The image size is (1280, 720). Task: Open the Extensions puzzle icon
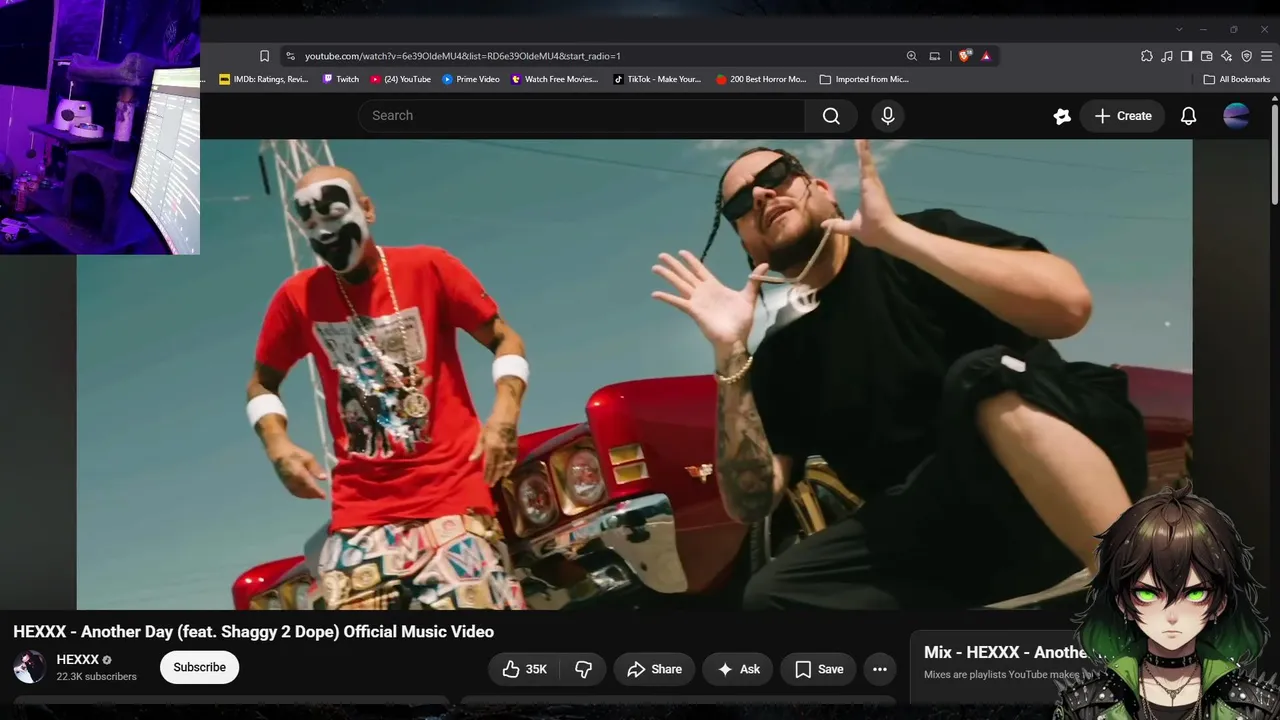click(1147, 56)
